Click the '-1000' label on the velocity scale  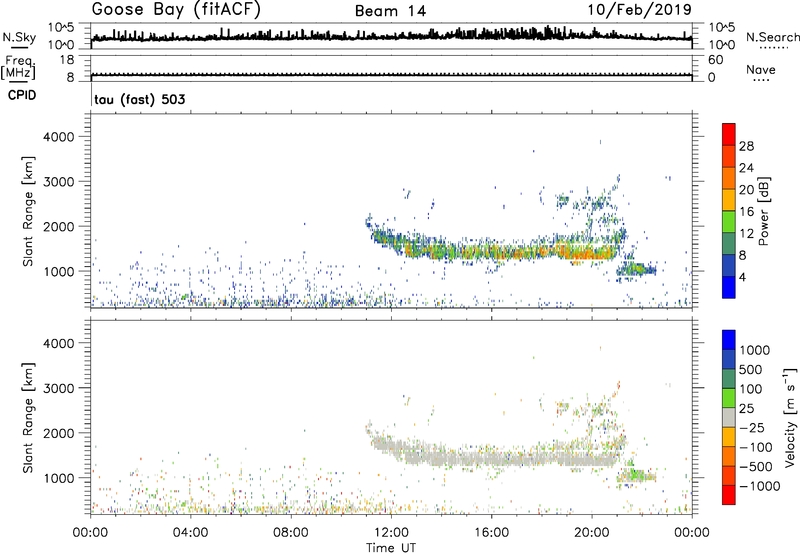coord(759,486)
